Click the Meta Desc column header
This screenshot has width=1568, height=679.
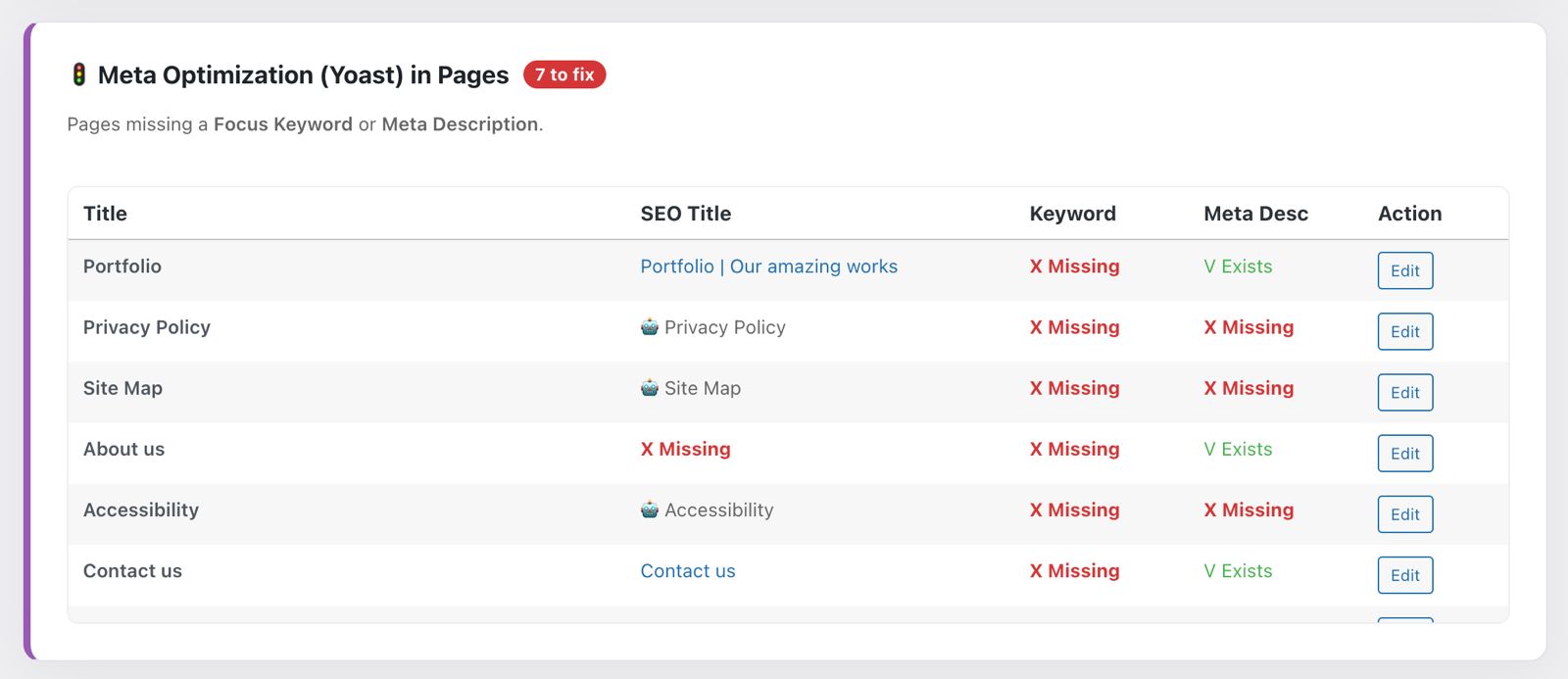tap(1255, 214)
